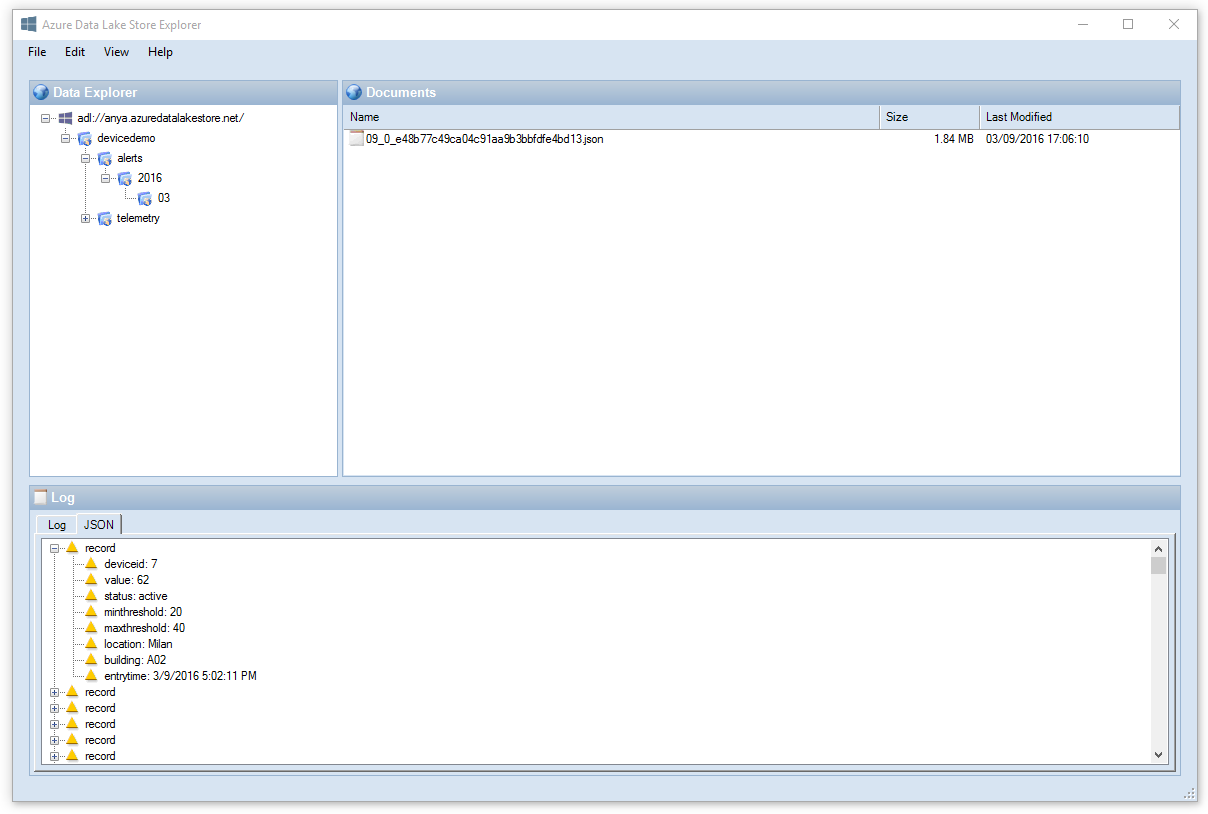Collapse the alerts folder node
This screenshot has height=814, width=1208.
click(86, 158)
